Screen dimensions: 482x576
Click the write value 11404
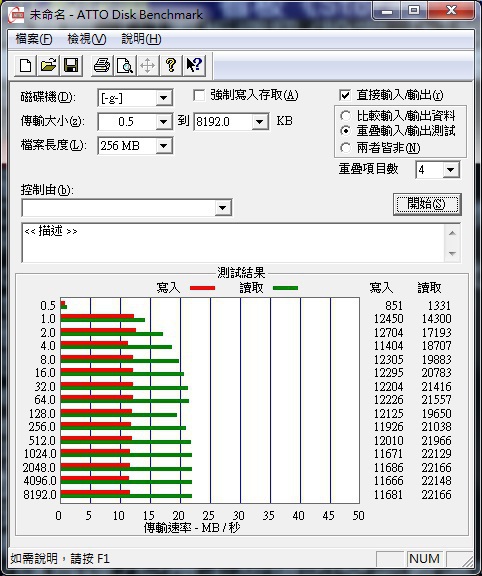pyautogui.click(x=388, y=346)
